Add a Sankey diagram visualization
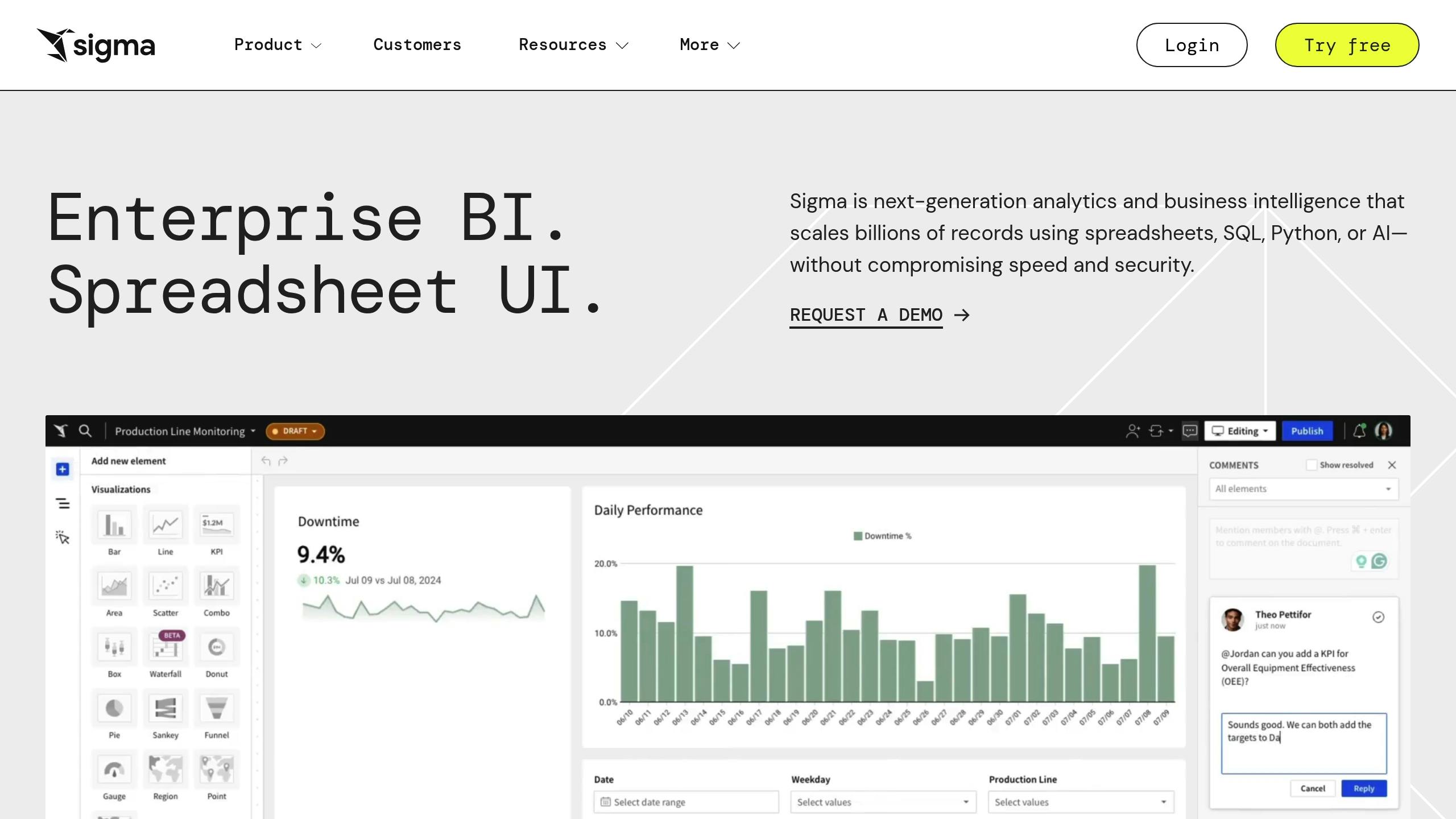This screenshot has width=1456, height=819. [x=166, y=714]
